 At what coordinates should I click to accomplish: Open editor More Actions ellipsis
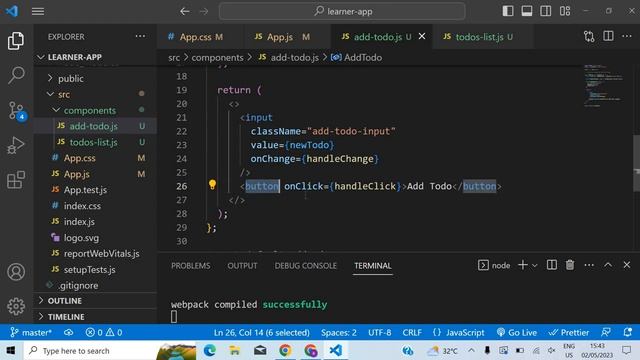627,36
